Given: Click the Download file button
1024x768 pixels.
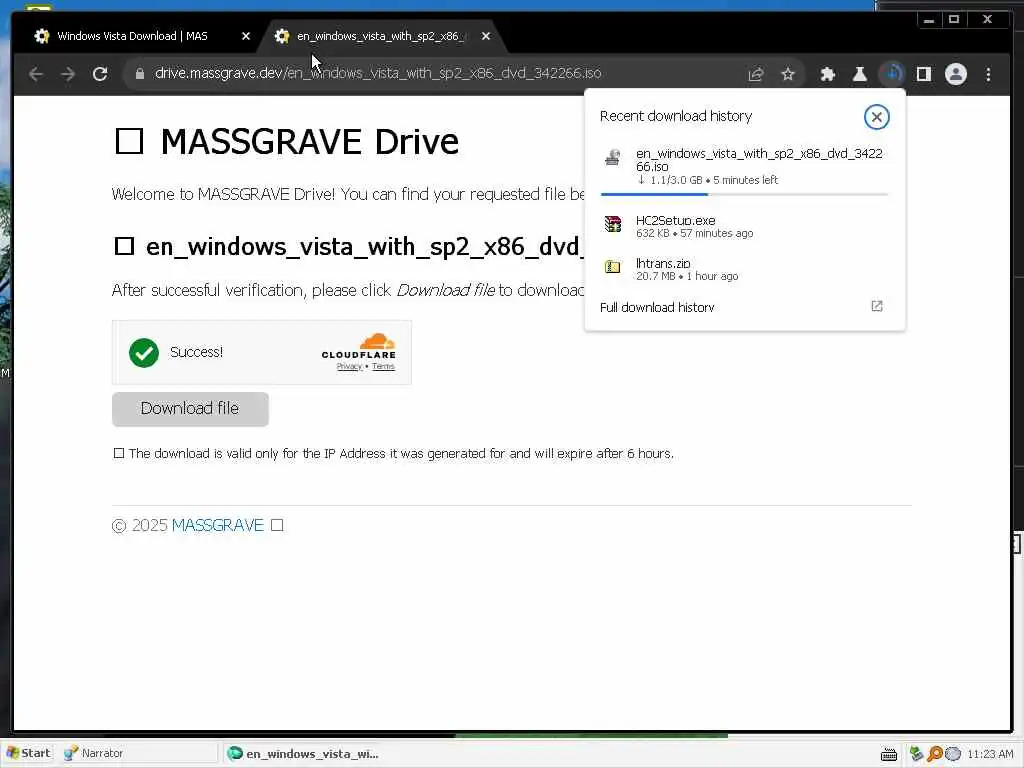Looking at the screenshot, I should point(190,409).
